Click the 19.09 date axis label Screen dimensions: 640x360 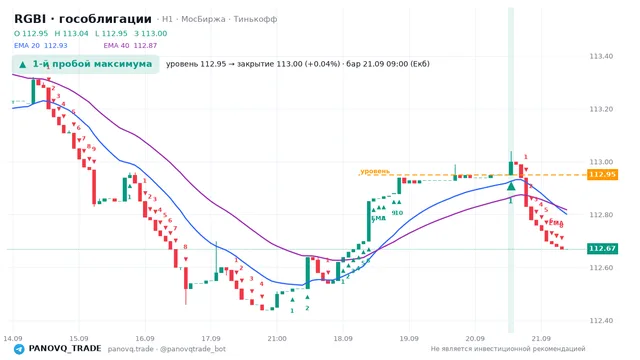(x=409, y=338)
